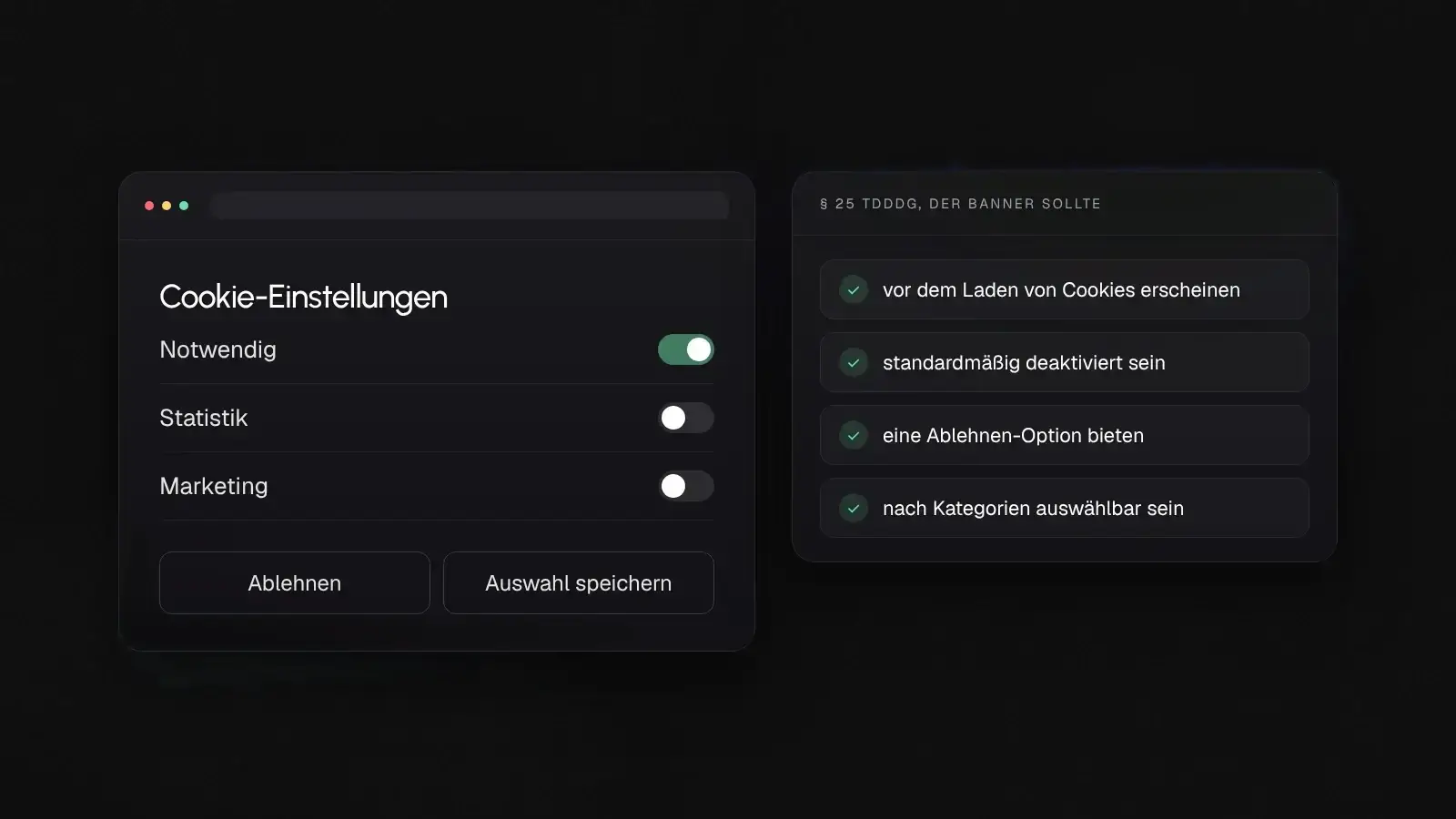Click the text 'nach Kategorien auswählbar sein'
1456x819 pixels.
tap(1033, 509)
